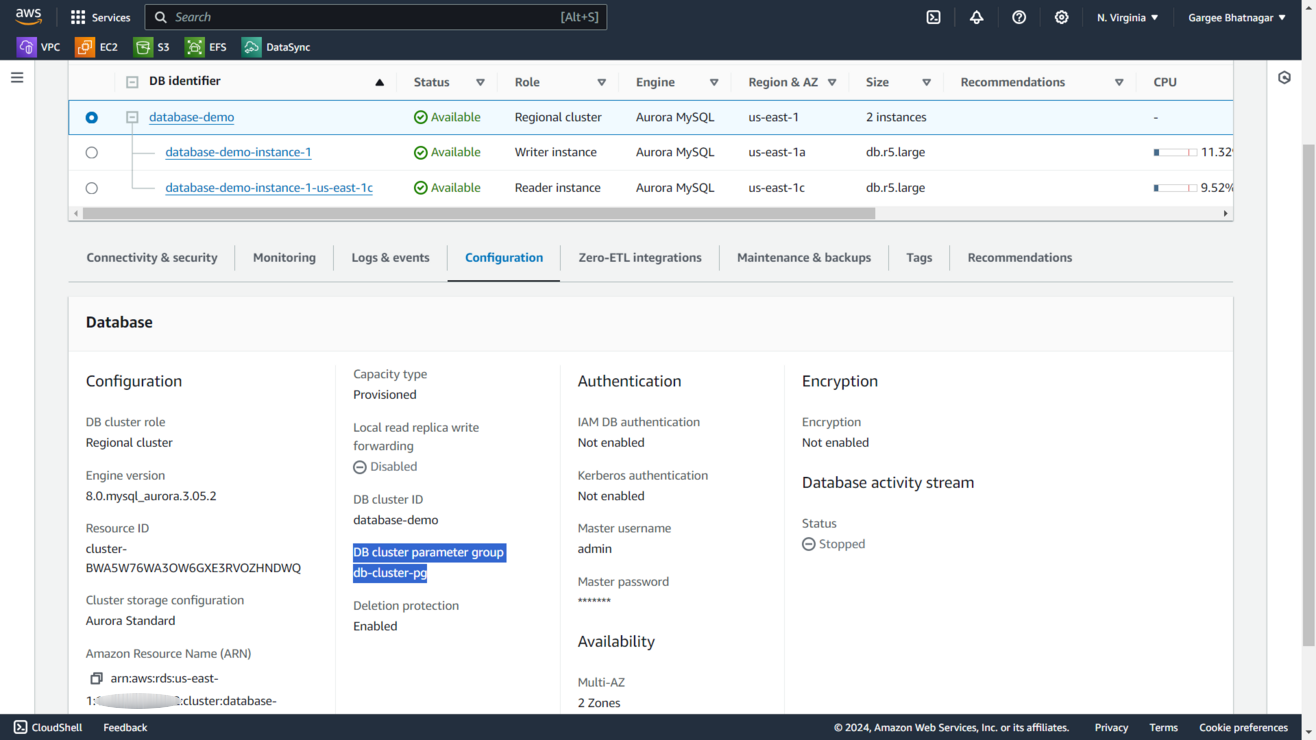Switch to the Tags tab
This screenshot has height=740, width=1316.
coord(919,258)
